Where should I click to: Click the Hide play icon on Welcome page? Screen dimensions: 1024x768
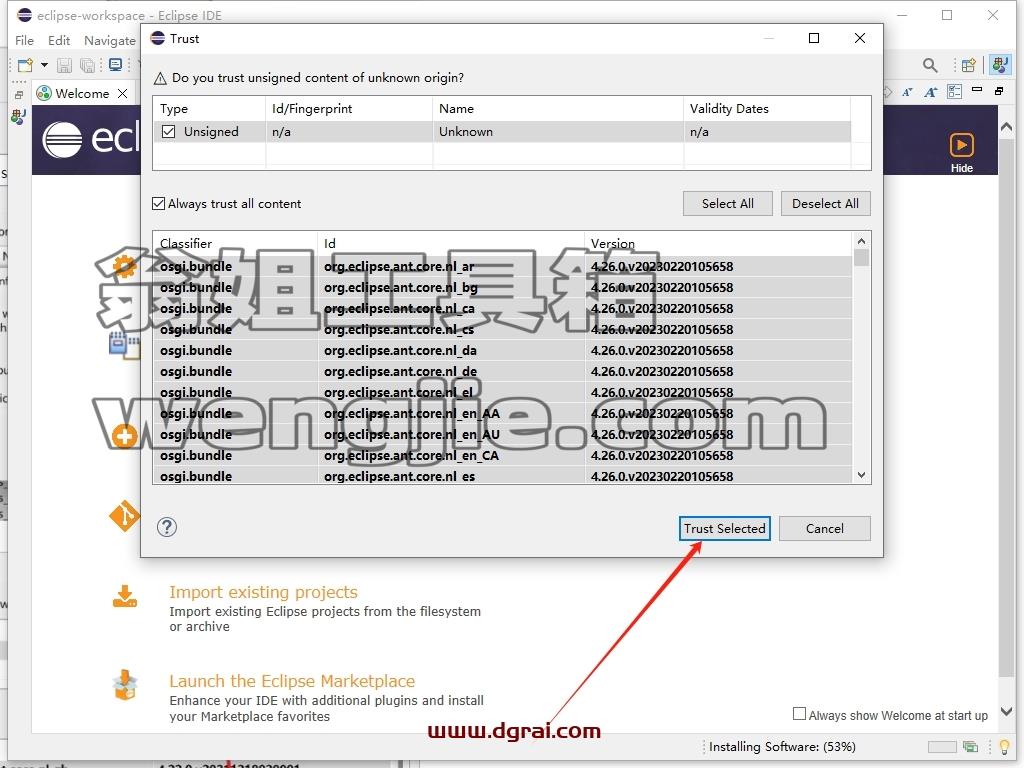pyautogui.click(x=961, y=145)
